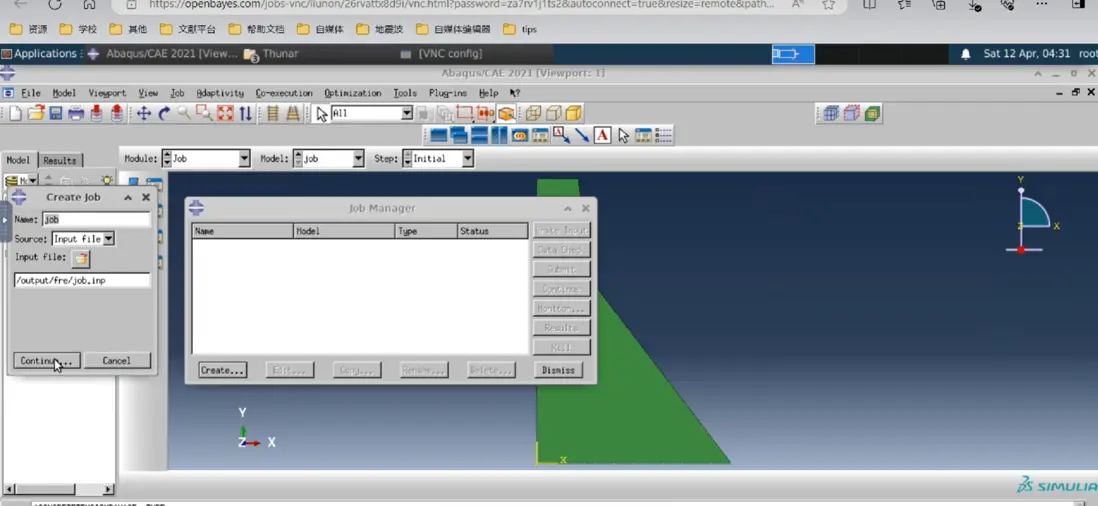
Task: Enable hidden render style
Action: 553,113
